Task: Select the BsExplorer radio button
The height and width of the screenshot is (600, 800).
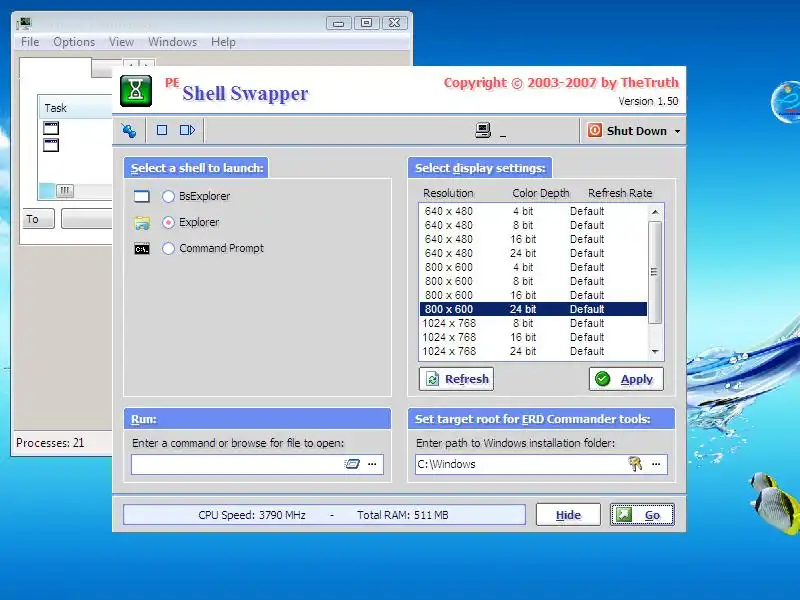Action: pyautogui.click(x=168, y=196)
